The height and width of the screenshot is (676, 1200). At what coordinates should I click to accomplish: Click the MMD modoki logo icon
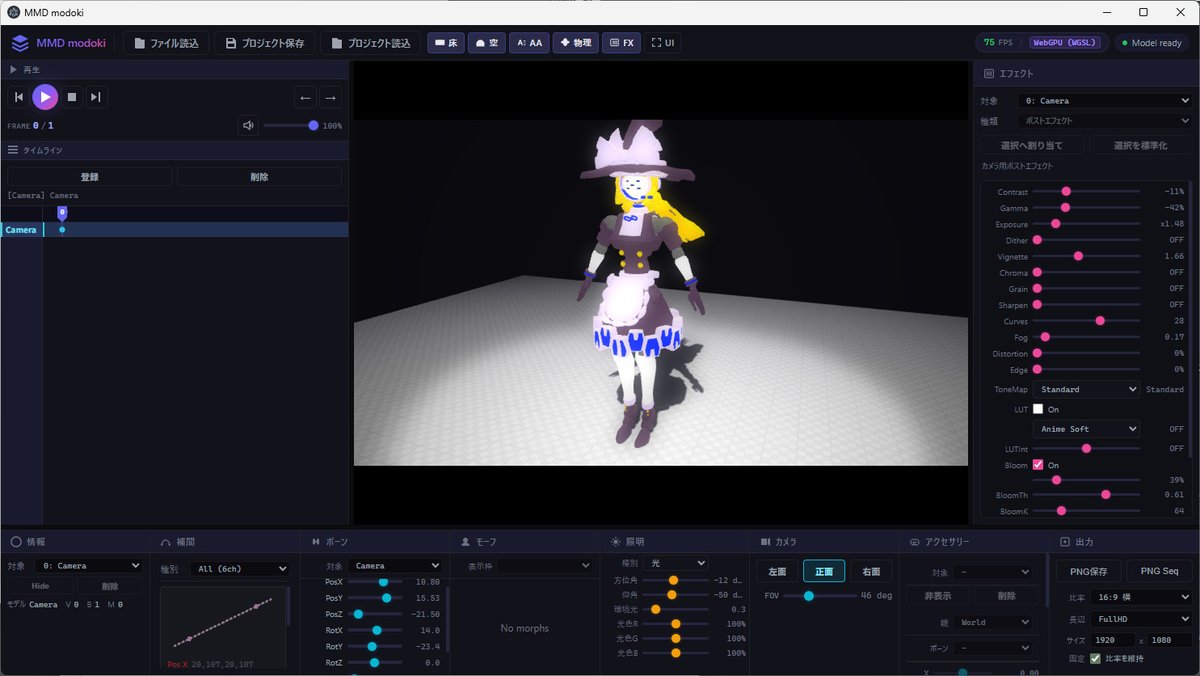click(x=20, y=43)
